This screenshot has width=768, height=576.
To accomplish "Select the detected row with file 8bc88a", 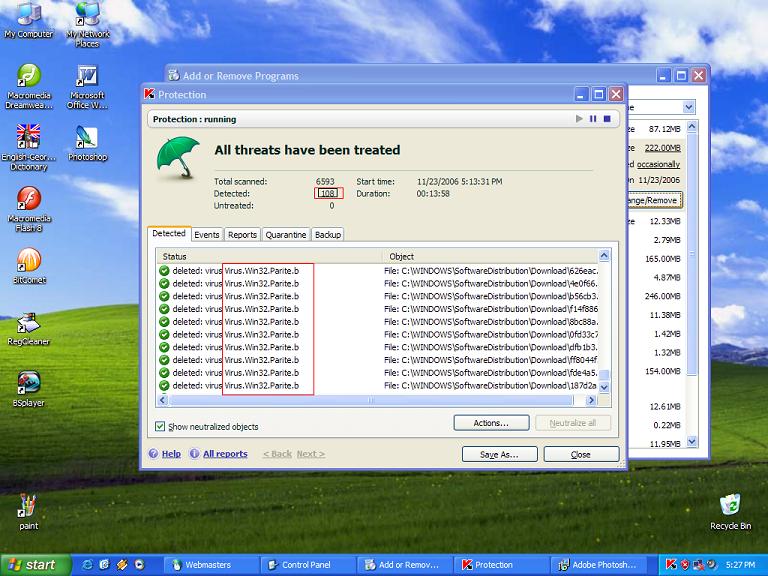I will coord(378,321).
